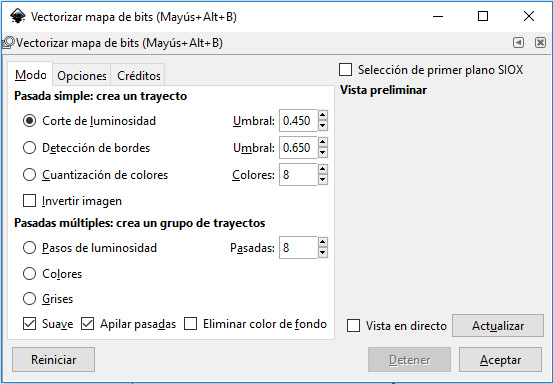The height and width of the screenshot is (384, 553).
Task: Enable Eliminar color de fondo
Action: coord(190,324)
